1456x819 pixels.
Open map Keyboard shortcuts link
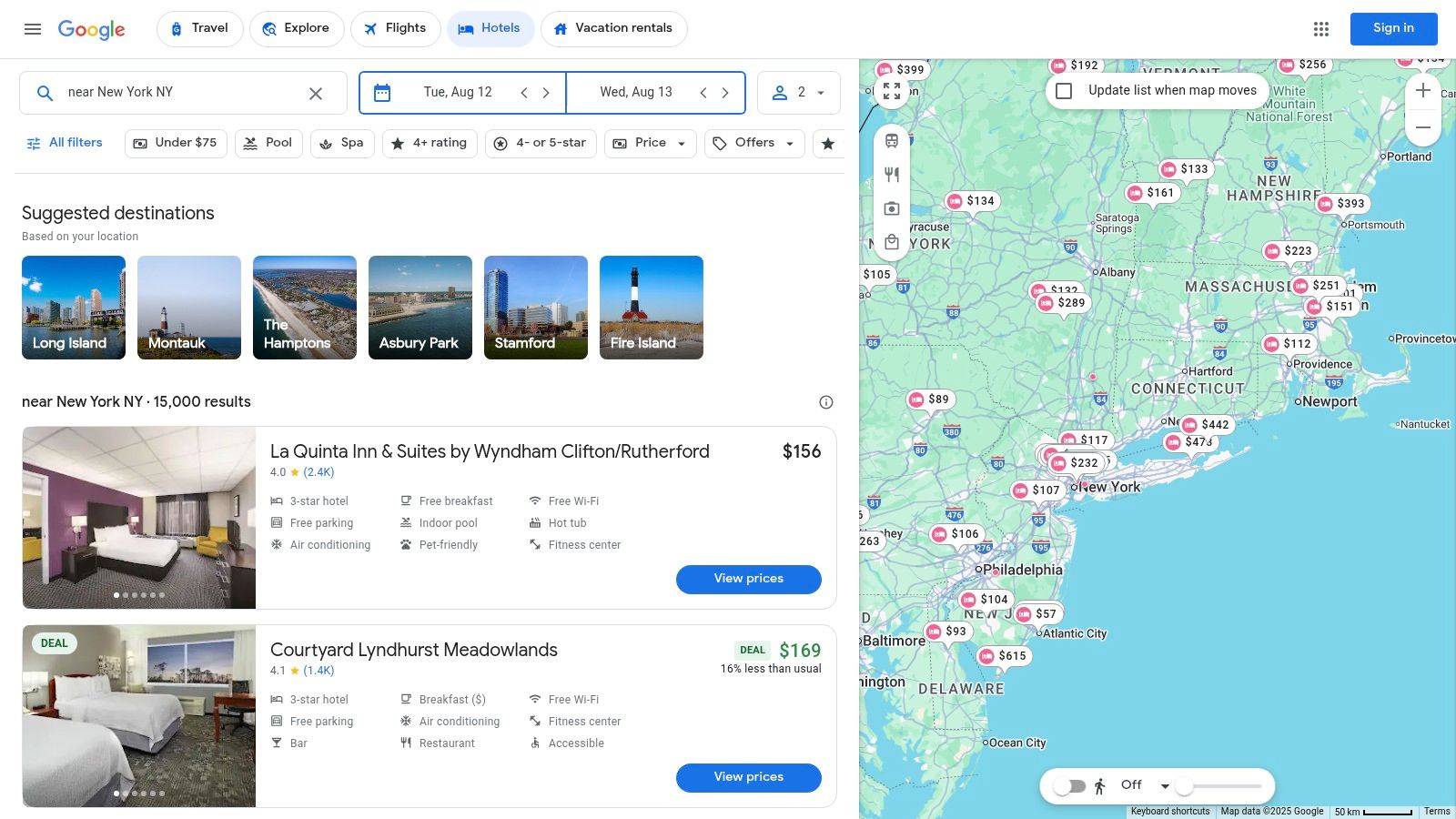point(1170,812)
